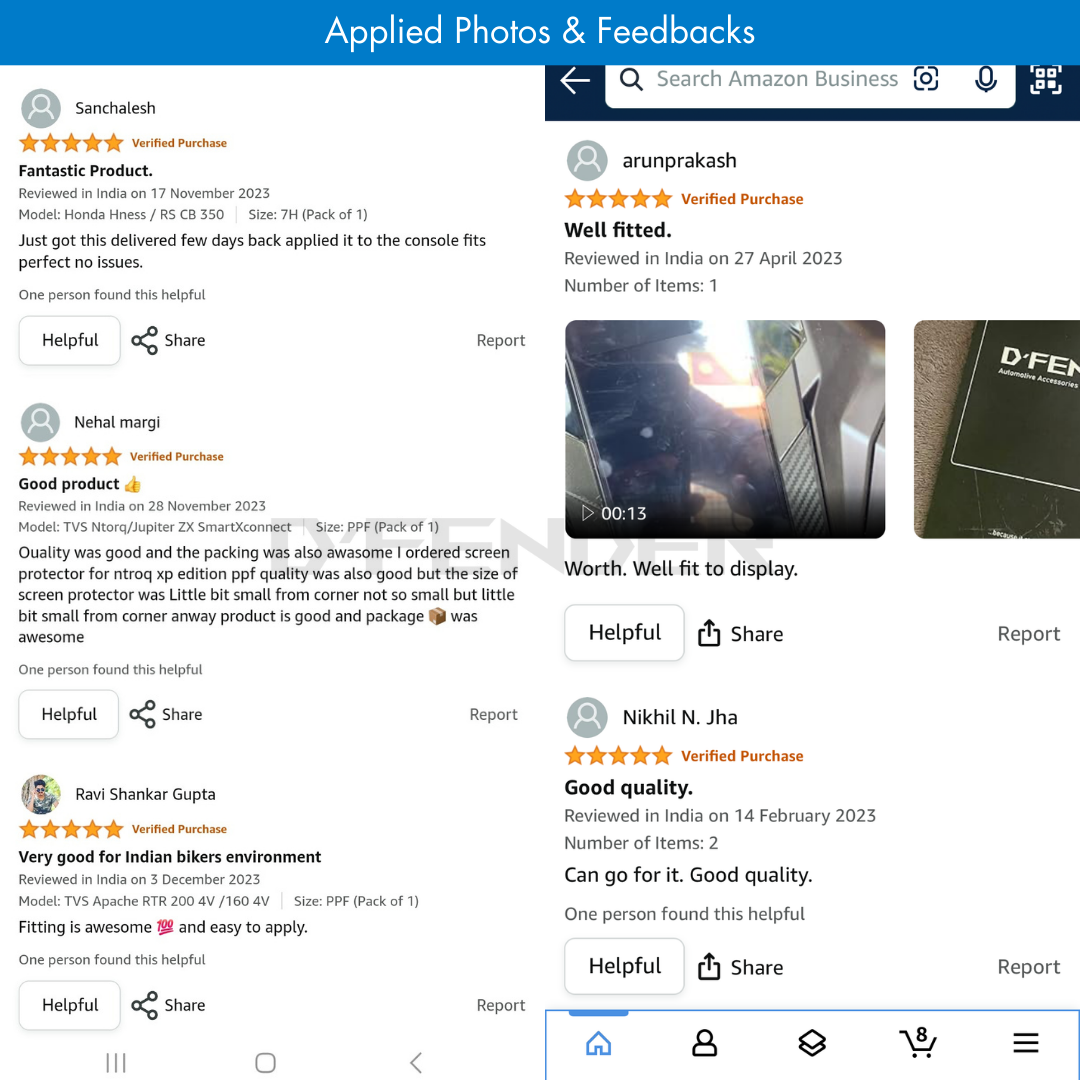Image resolution: width=1080 pixels, height=1080 pixels.
Task: Open the QR code scanner icon
Action: (1046, 80)
